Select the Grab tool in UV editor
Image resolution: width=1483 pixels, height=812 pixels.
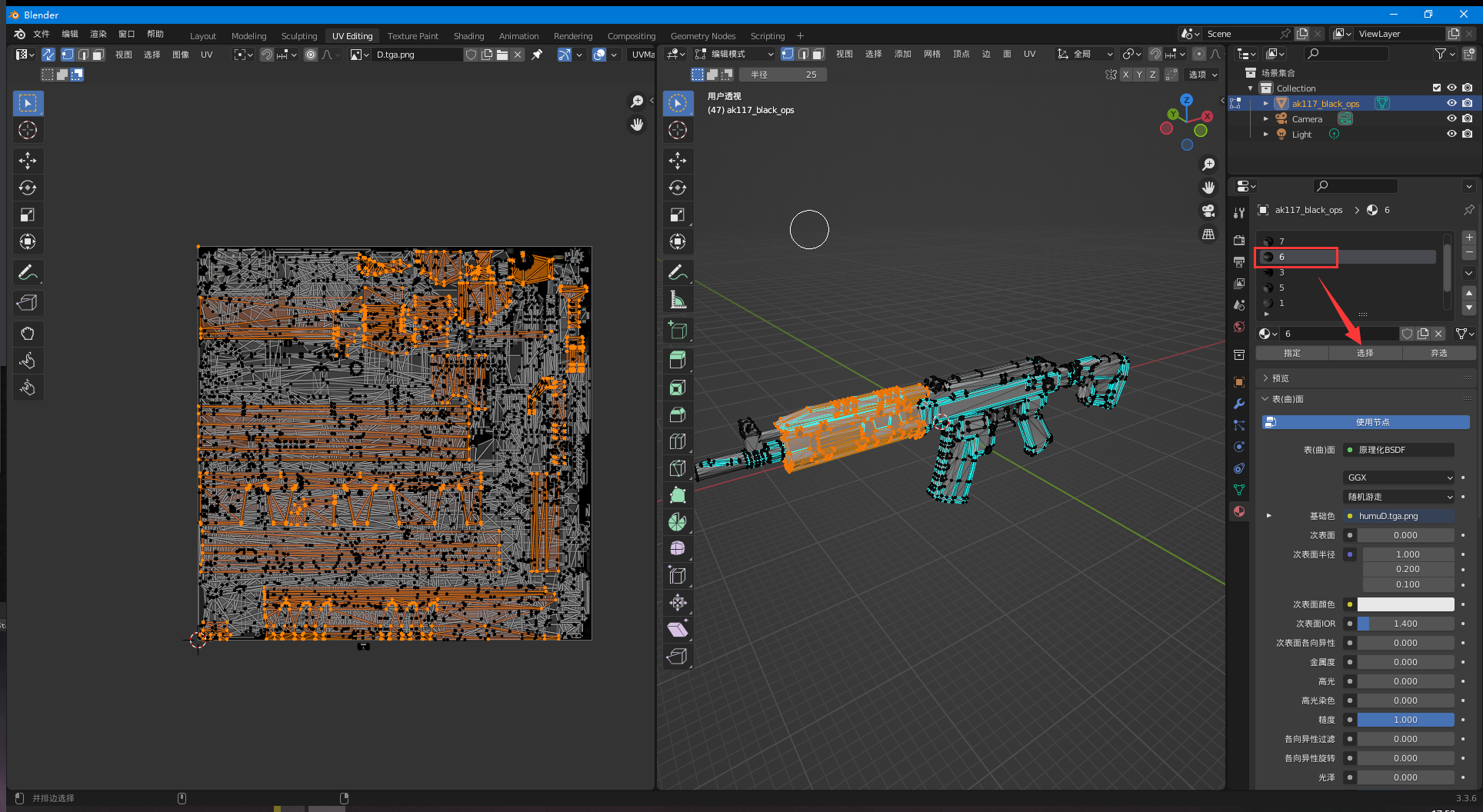(x=28, y=333)
